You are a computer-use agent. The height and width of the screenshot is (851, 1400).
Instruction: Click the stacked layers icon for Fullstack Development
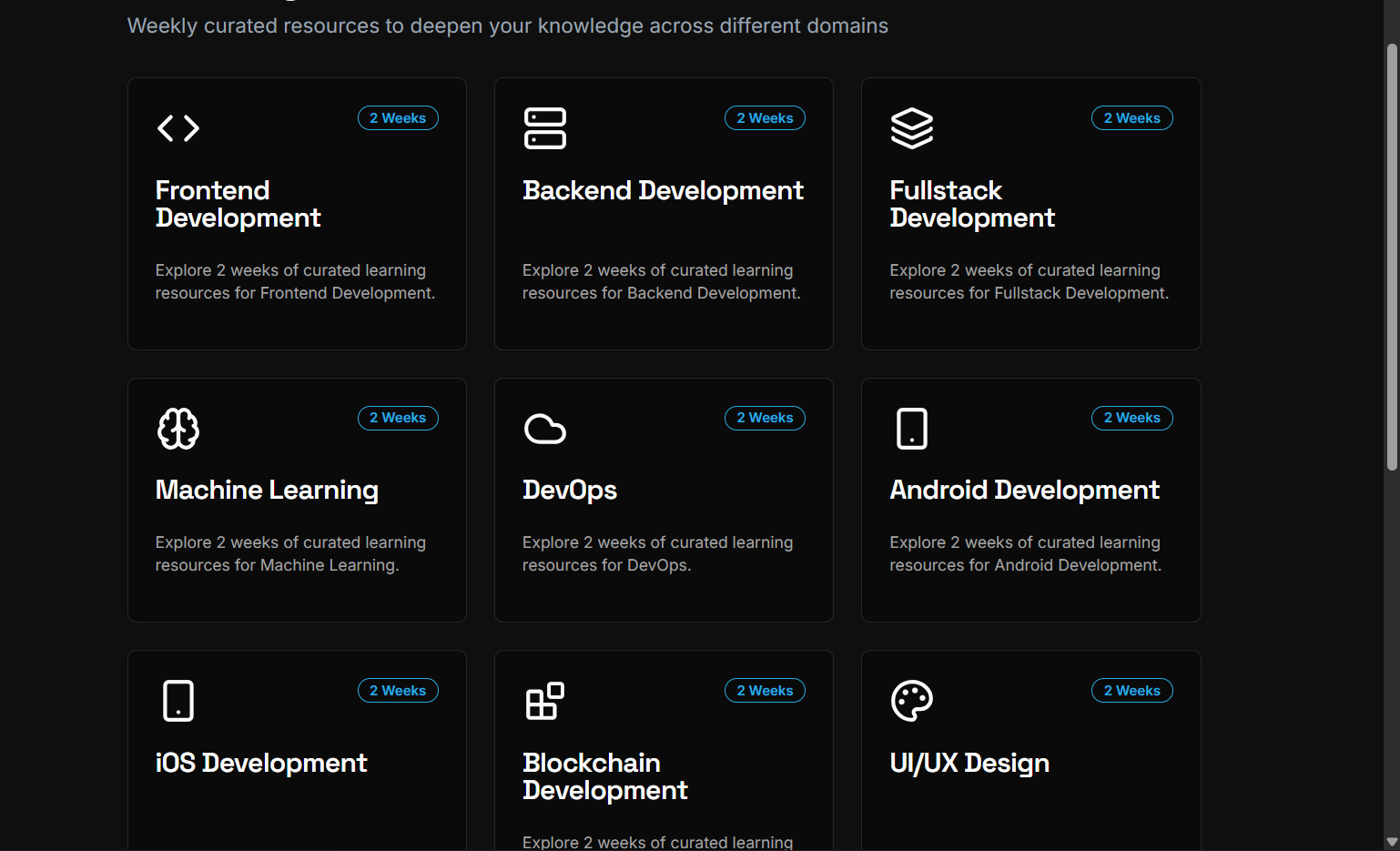click(912, 128)
